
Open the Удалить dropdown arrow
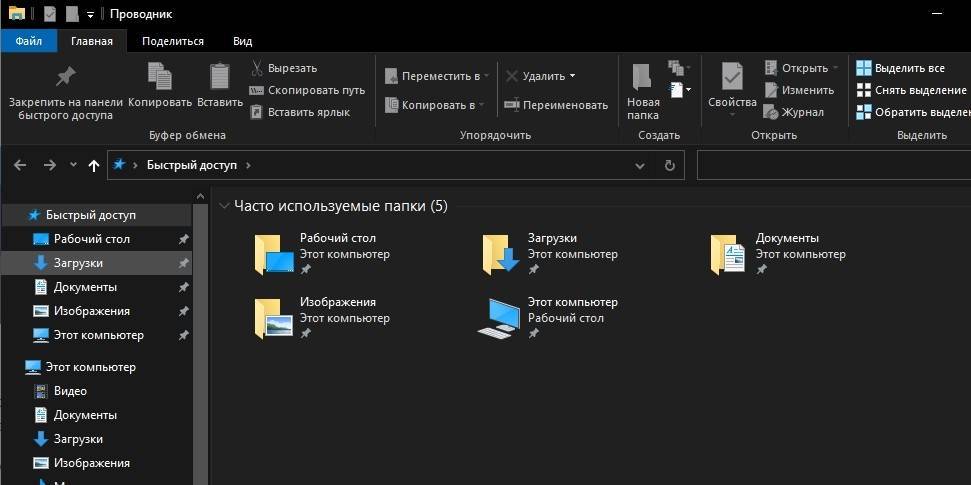tap(572, 76)
